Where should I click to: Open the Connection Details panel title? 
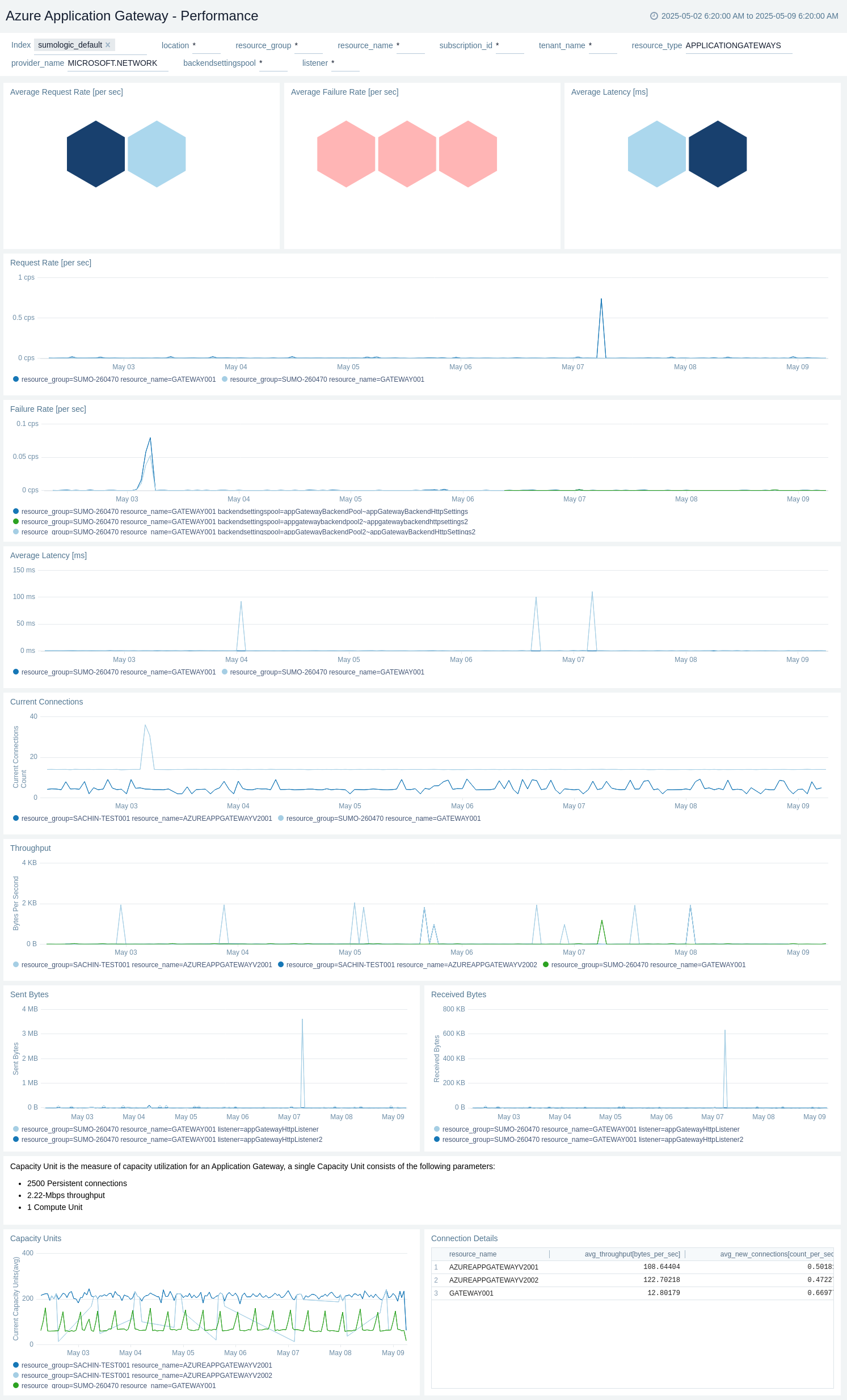464,1239
